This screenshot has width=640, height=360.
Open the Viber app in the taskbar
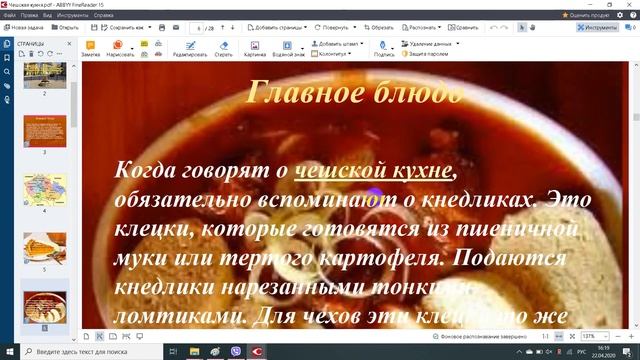pyautogui.click(x=236, y=351)
